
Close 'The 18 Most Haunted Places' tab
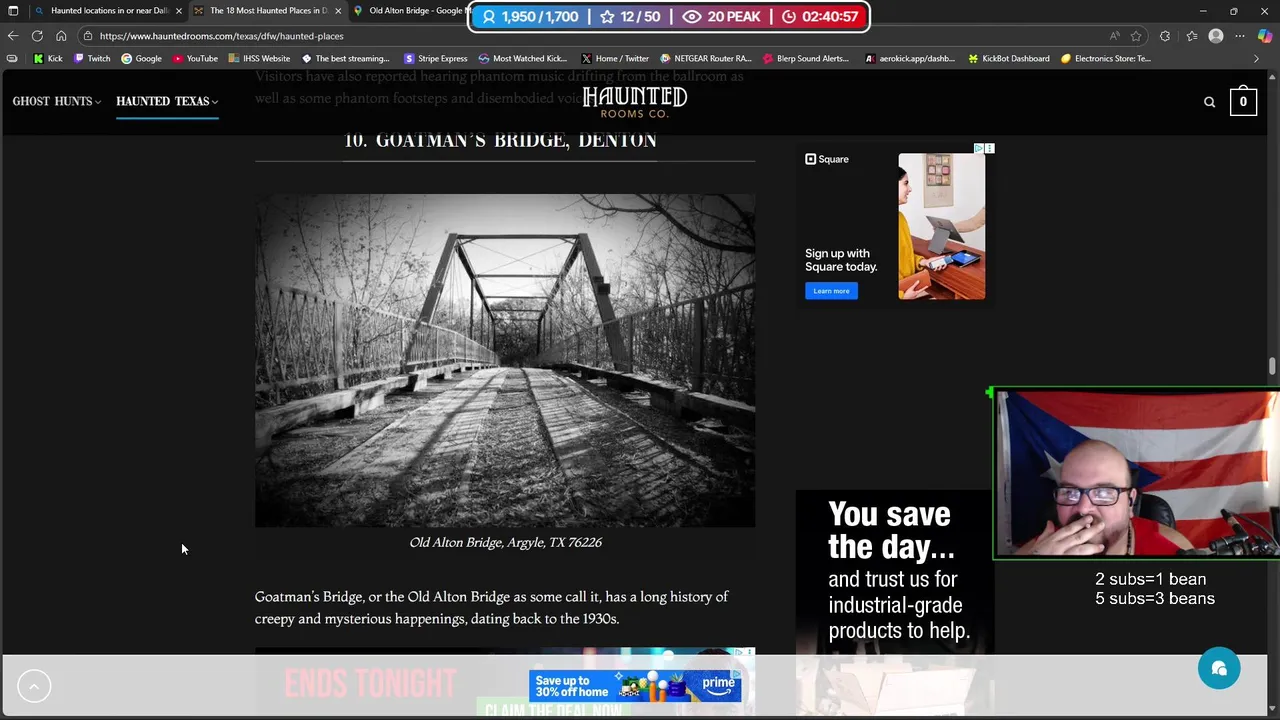pyautogui.click(x=338, y=11)
